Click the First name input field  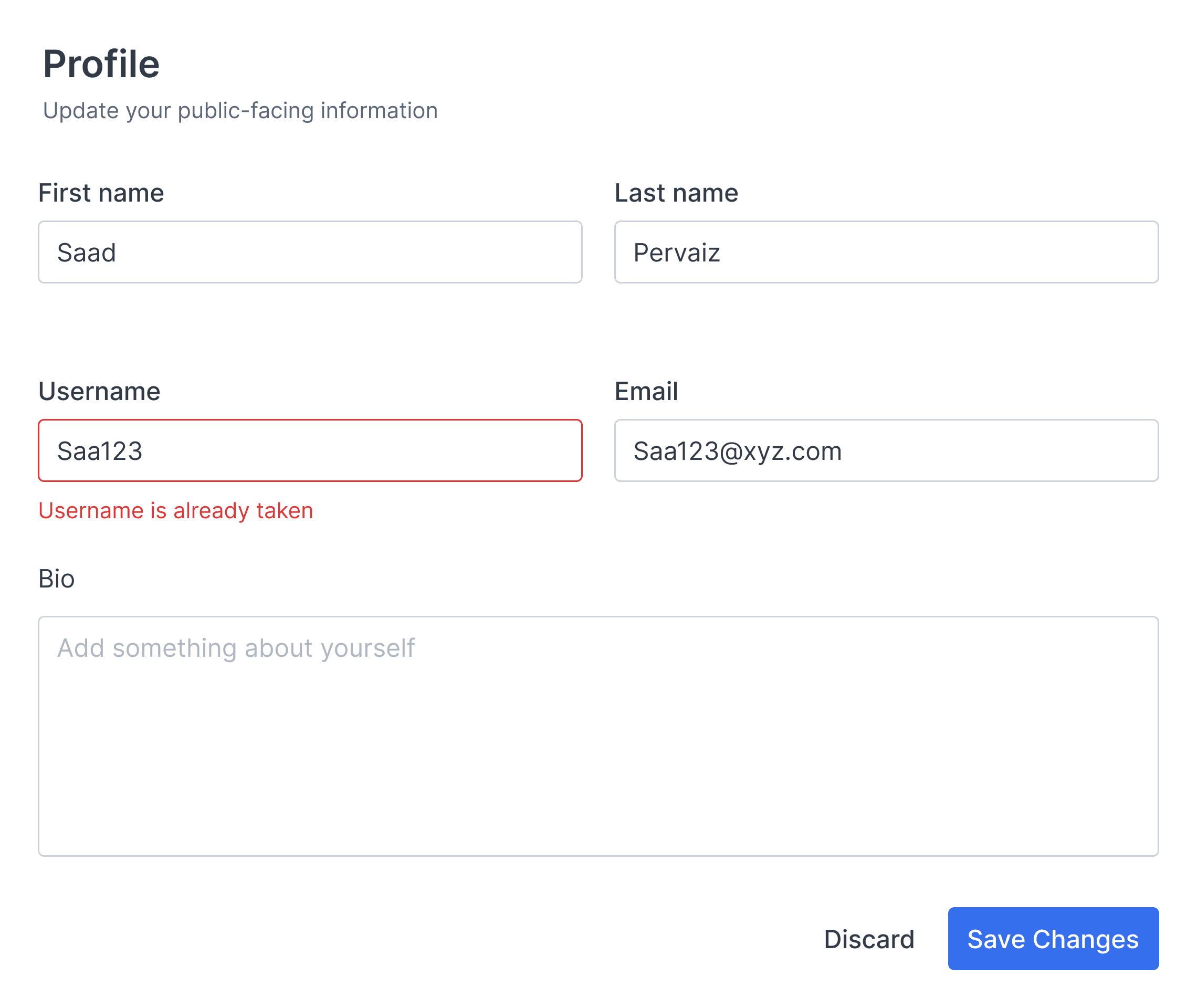(x=310, y=252)
